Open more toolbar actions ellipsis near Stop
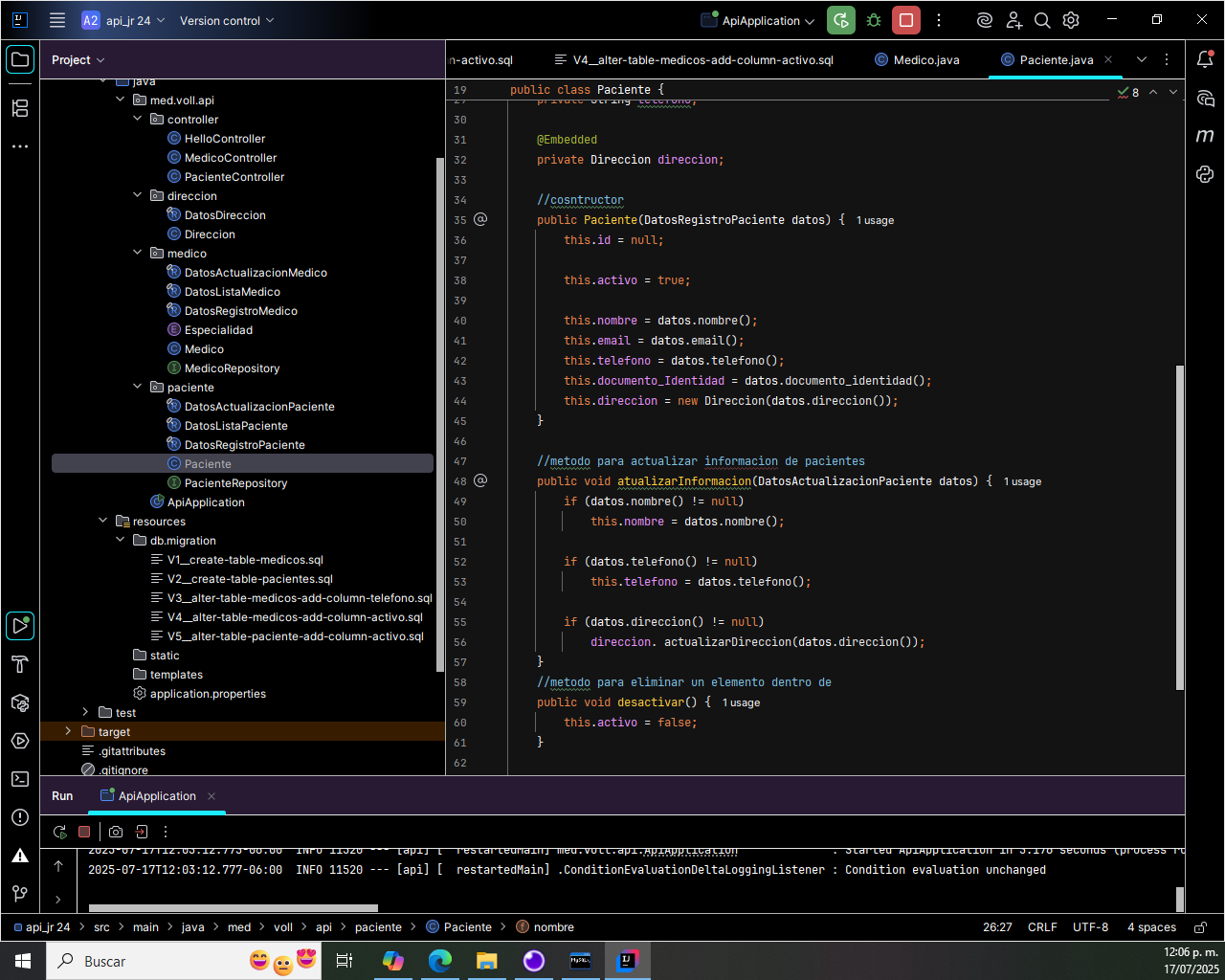The image size is (1225, 980). pyautogui.click(x=939, y=20)
